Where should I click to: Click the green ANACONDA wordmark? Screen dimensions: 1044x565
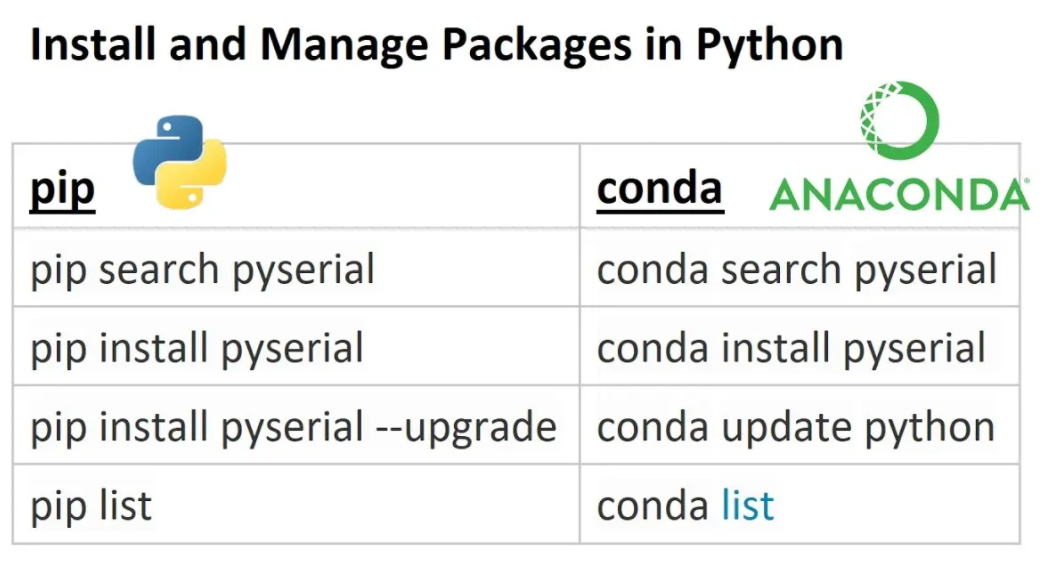(x=898, y=194)
